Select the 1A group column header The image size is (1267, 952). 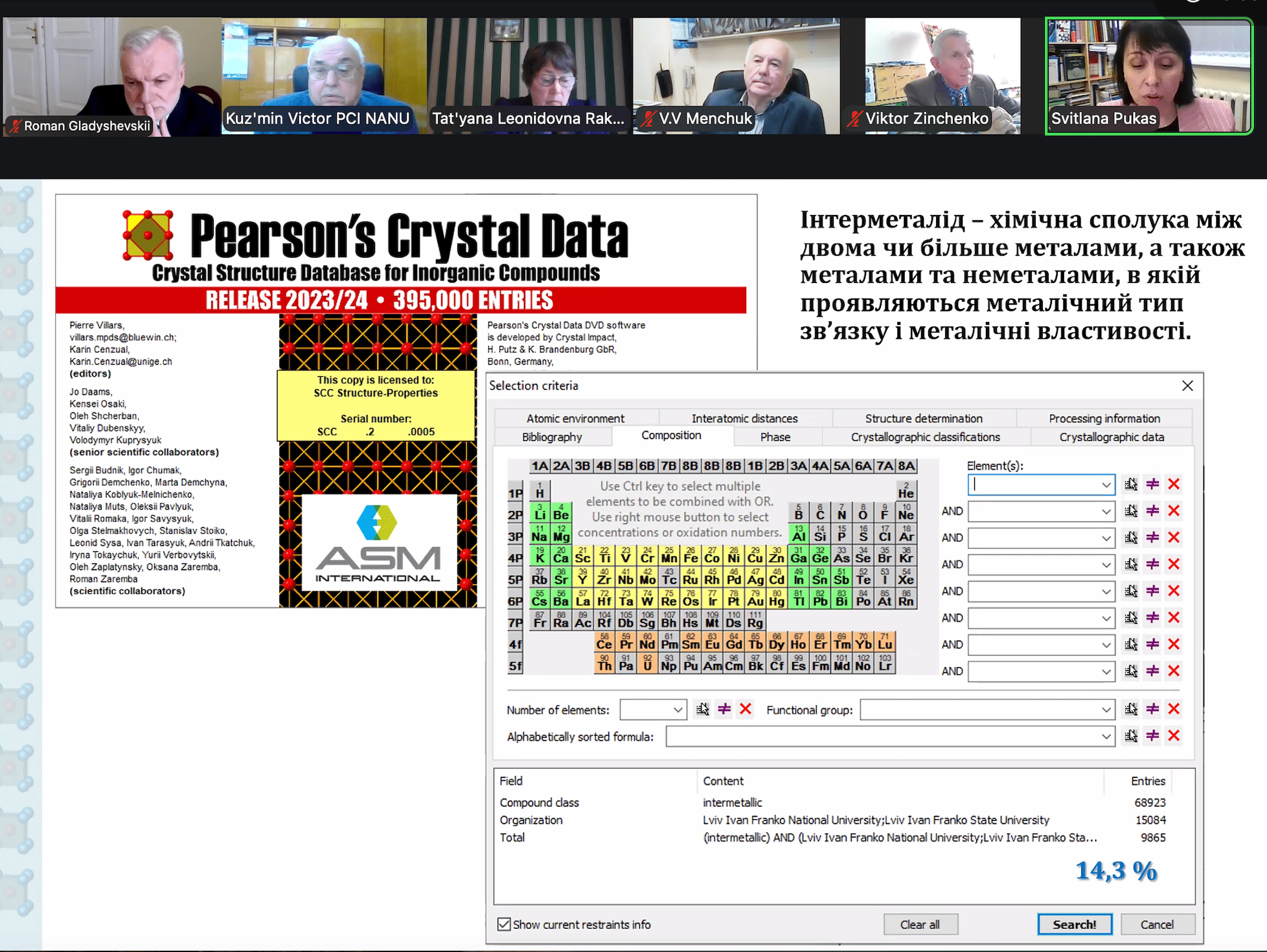click(x=540, y=466)
